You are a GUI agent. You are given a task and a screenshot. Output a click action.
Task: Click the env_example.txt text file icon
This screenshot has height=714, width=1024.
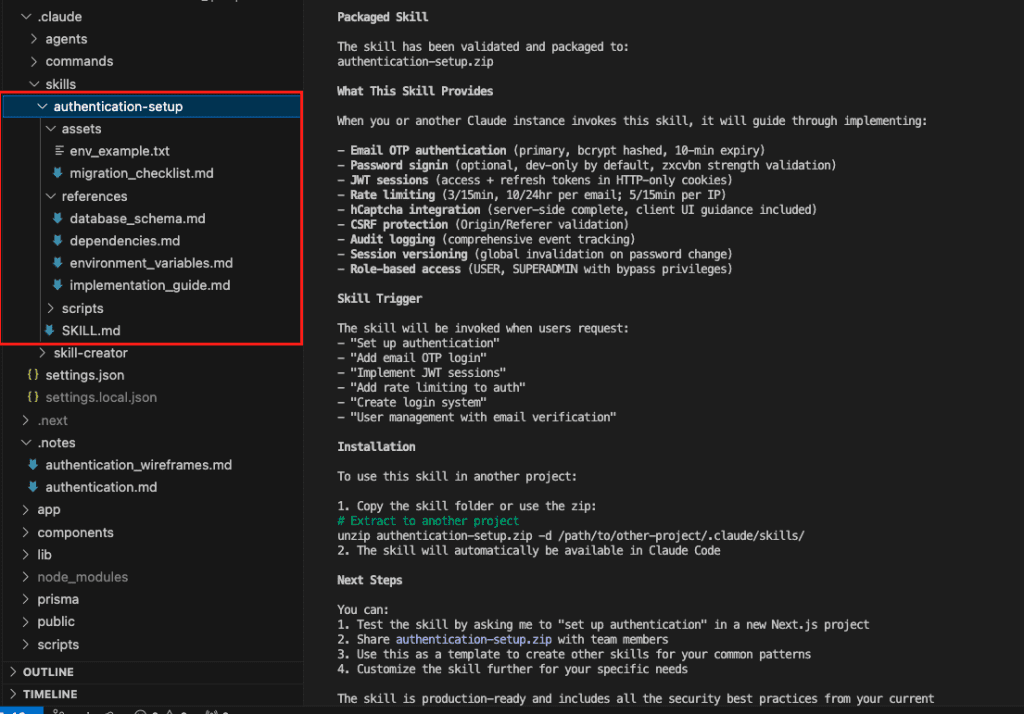(58, 151)
